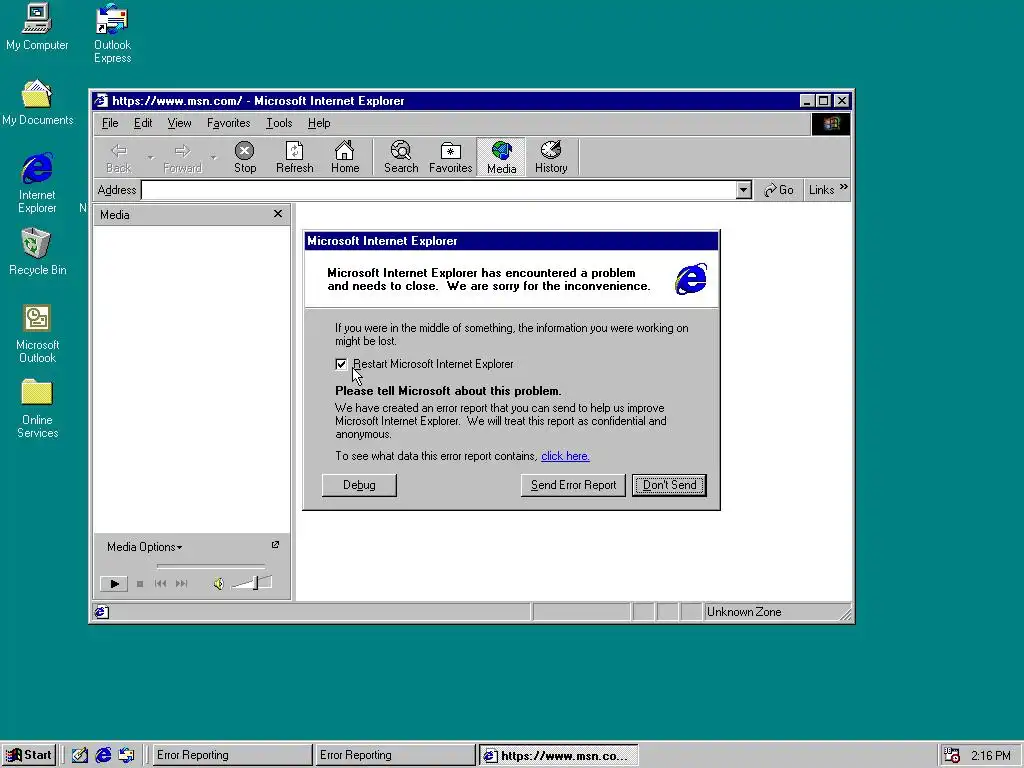Launch Outlook Express from quick launch
Screen dimensions: 1024x768
point(126,756)
